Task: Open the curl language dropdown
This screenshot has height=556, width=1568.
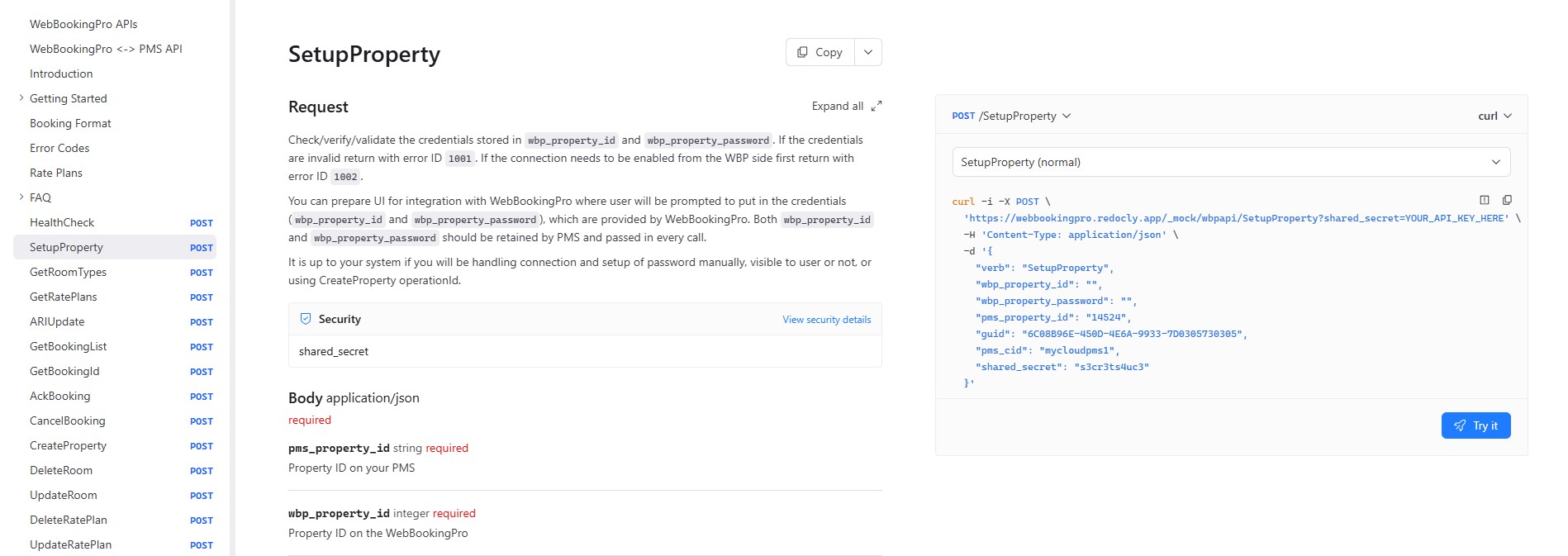Action: (1494, 116)
